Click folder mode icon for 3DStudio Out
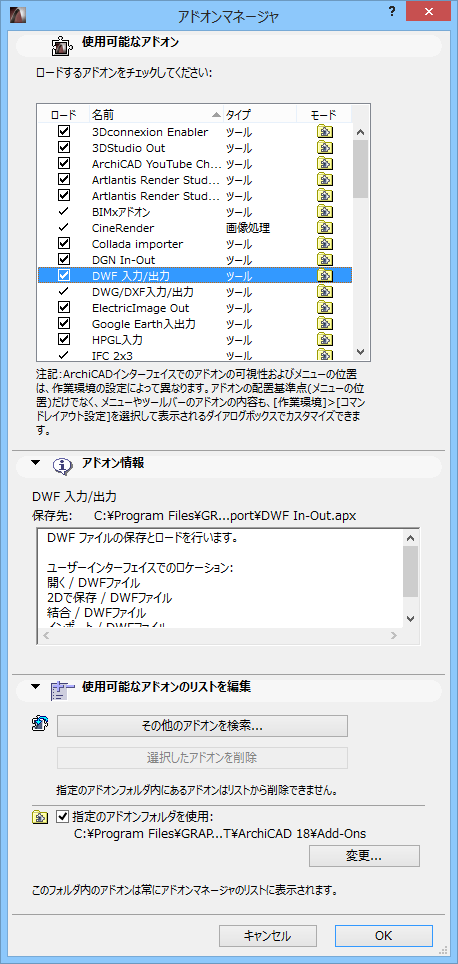458x964 pixels. point(325,148)
